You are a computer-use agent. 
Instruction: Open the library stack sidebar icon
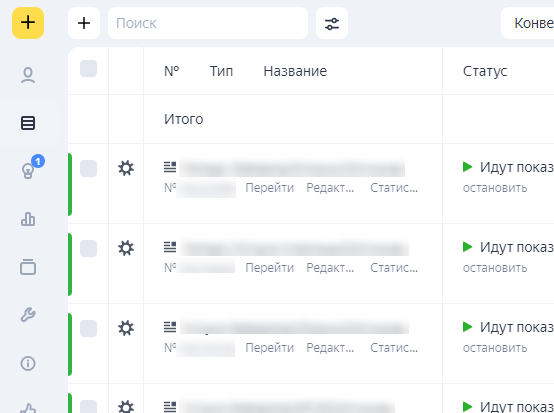click(28, 267)
